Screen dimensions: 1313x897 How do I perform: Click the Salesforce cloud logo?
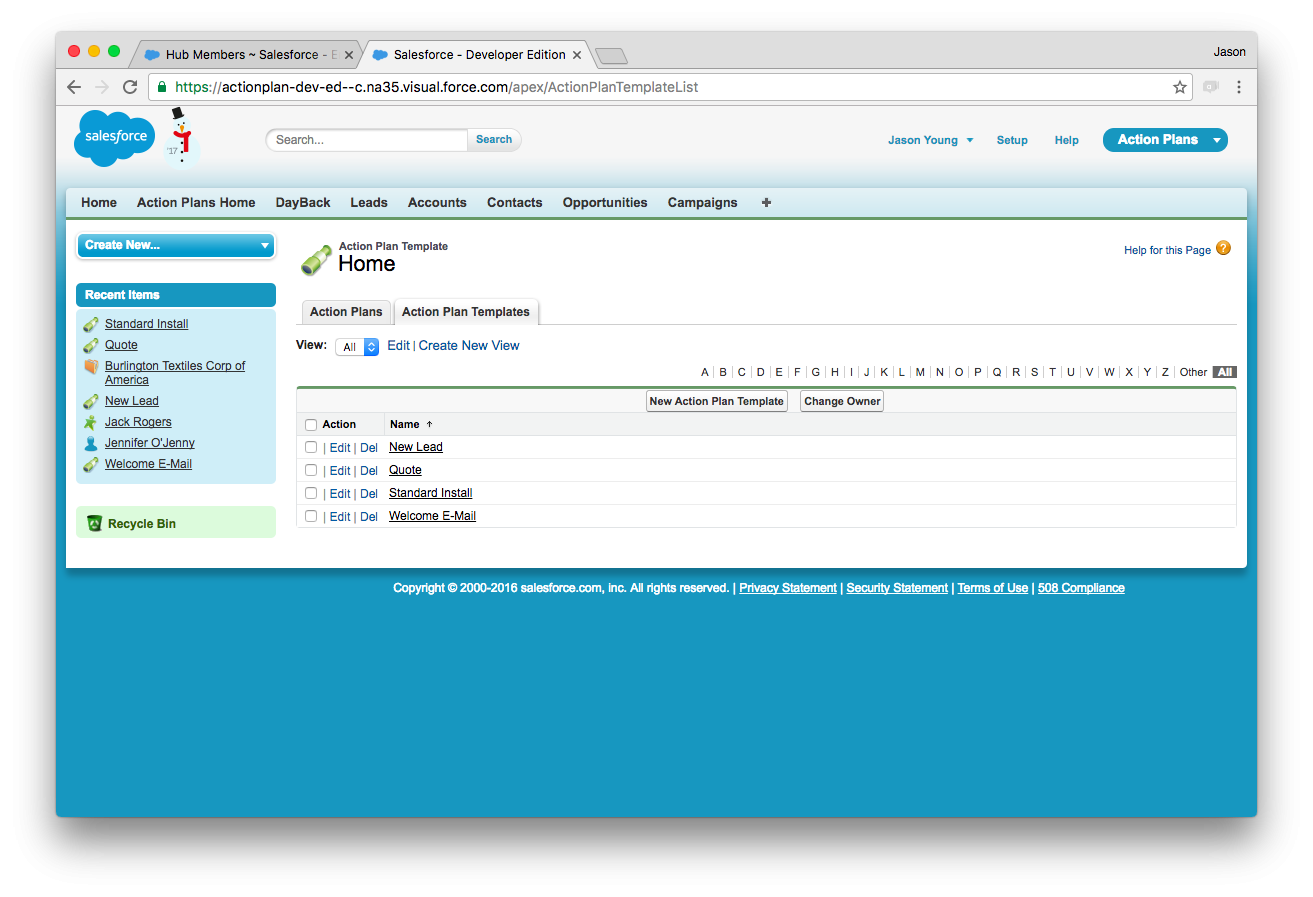pyautogui.click(x=114, y=138)
